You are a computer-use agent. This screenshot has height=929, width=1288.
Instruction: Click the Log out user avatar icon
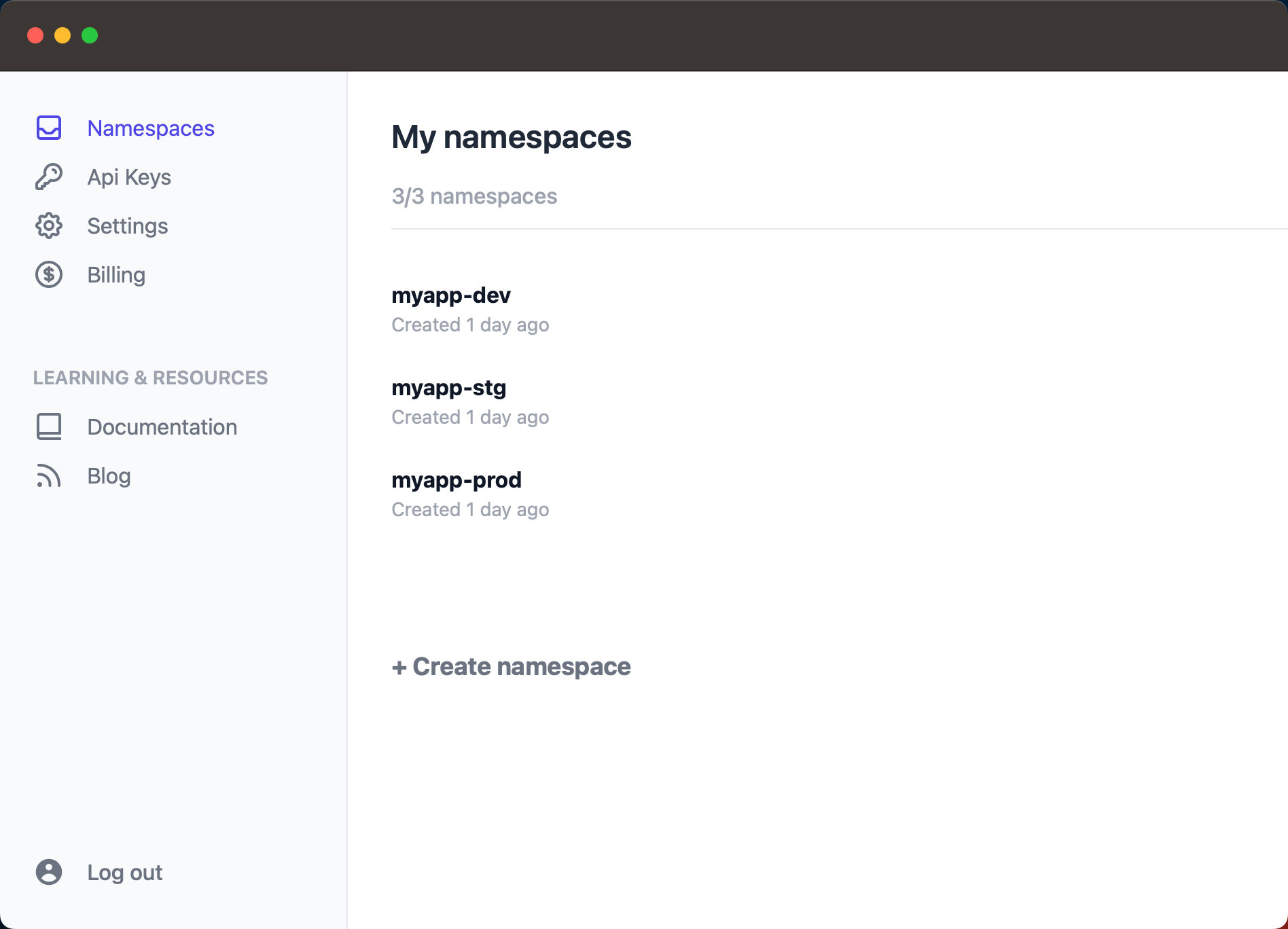coord(49,872)
